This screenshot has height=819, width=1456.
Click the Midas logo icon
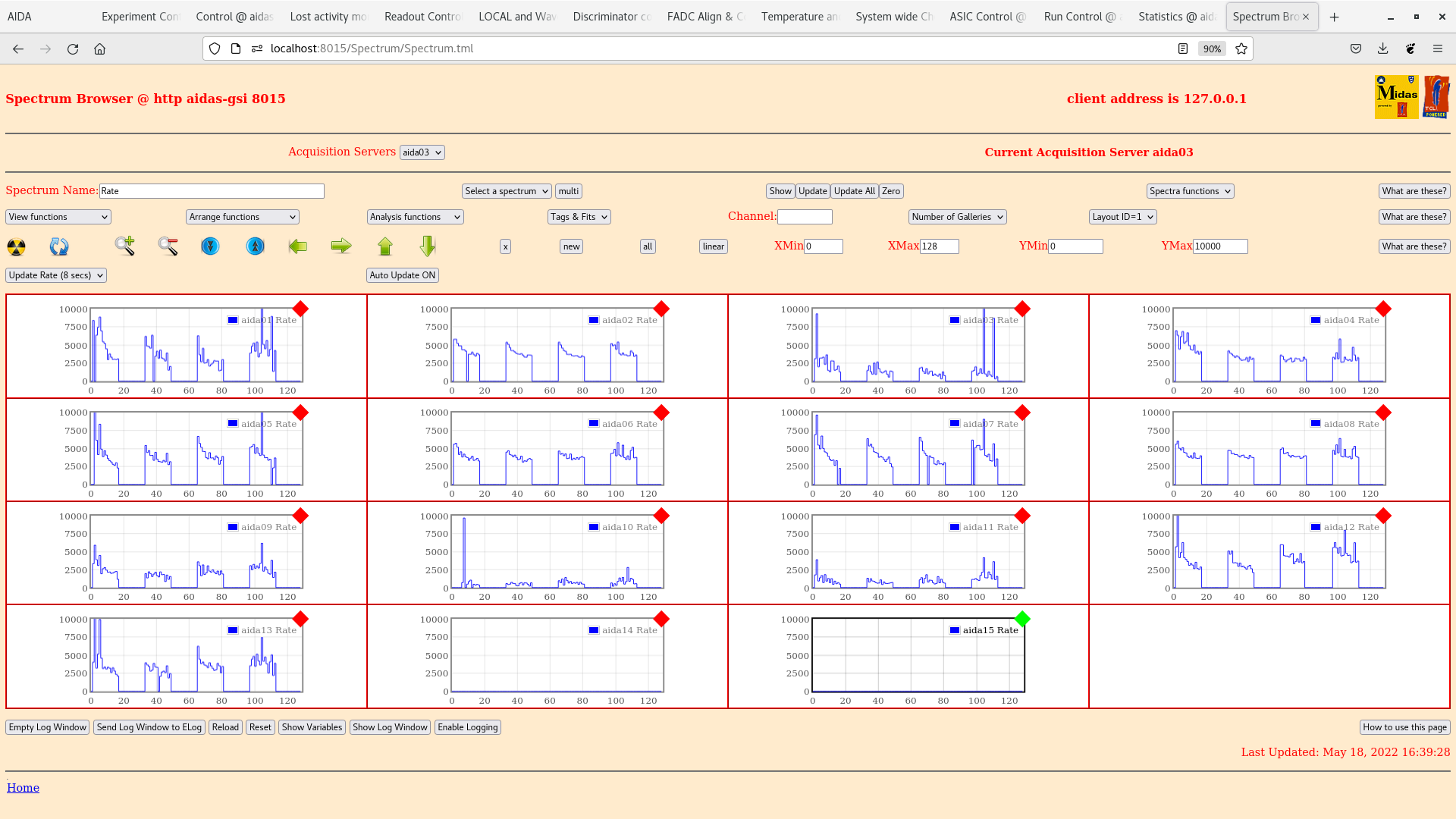coord(1396,97)
